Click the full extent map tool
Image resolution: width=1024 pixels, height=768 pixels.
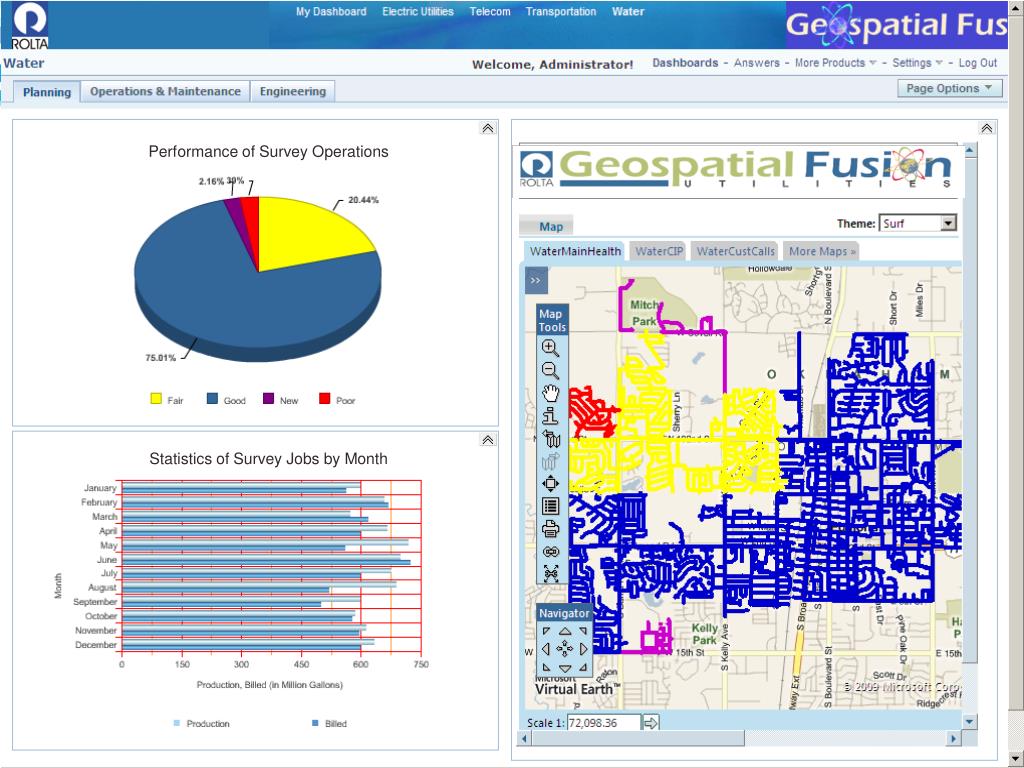coord(551,483)
